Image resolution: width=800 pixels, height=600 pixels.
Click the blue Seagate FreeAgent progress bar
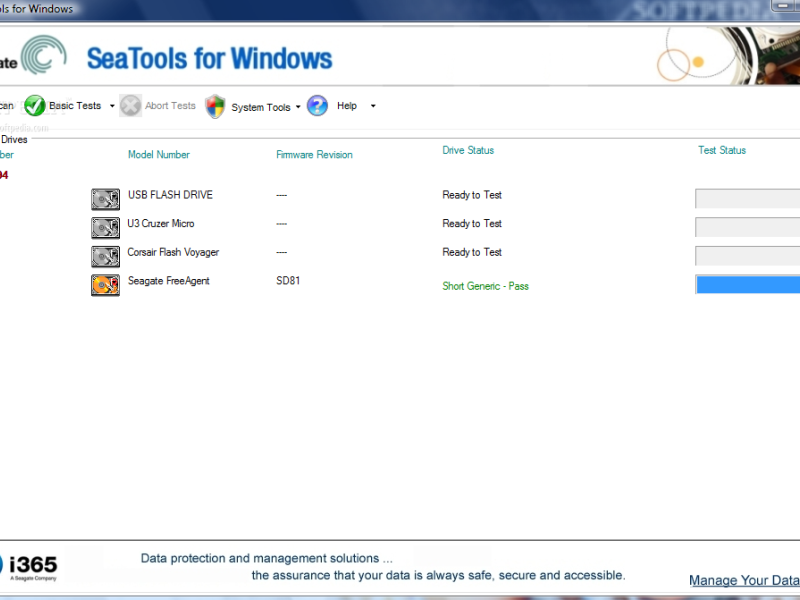click(747, 284)
